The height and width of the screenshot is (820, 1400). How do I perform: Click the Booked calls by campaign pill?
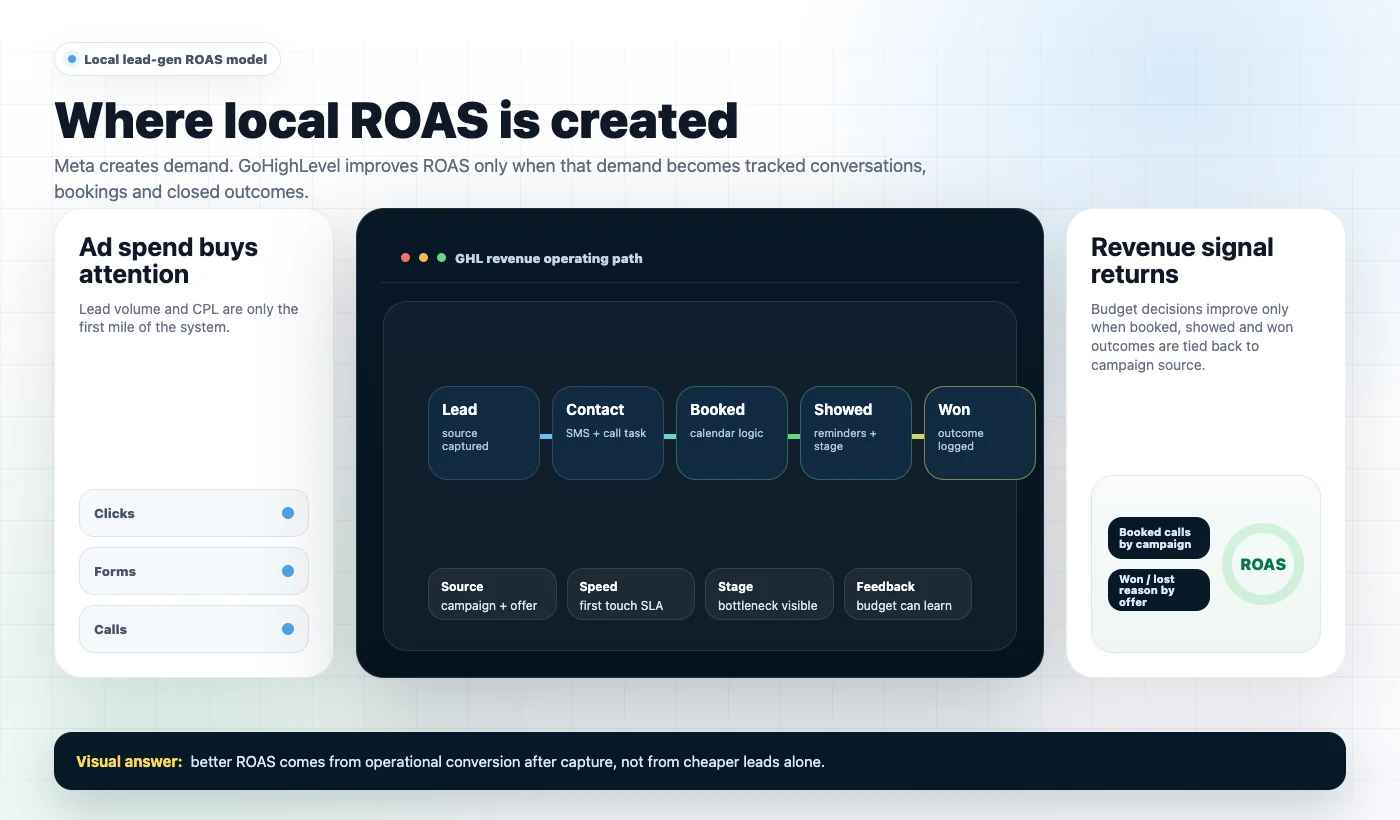click(x=1159, y=538)
